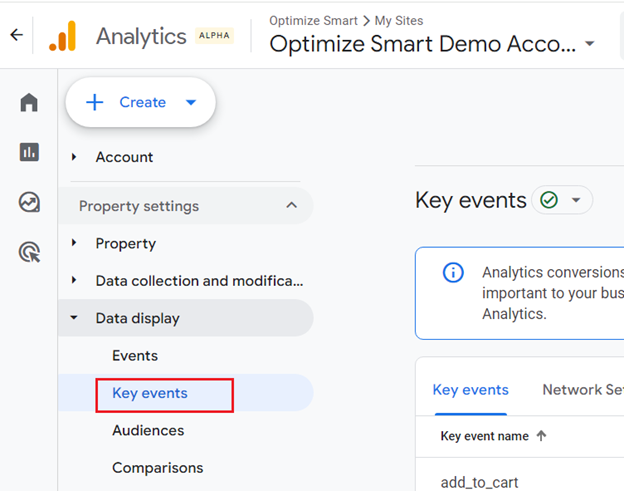Select Events under Data display
The image size is (624, 491).
tap(135, 356)
